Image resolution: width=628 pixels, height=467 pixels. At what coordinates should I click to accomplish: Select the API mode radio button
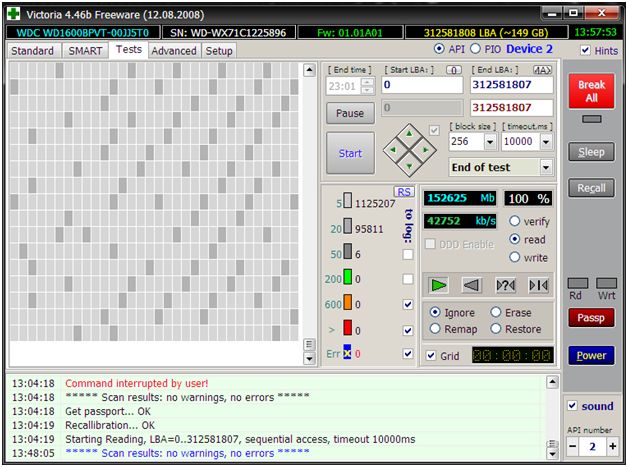point(439,49)
